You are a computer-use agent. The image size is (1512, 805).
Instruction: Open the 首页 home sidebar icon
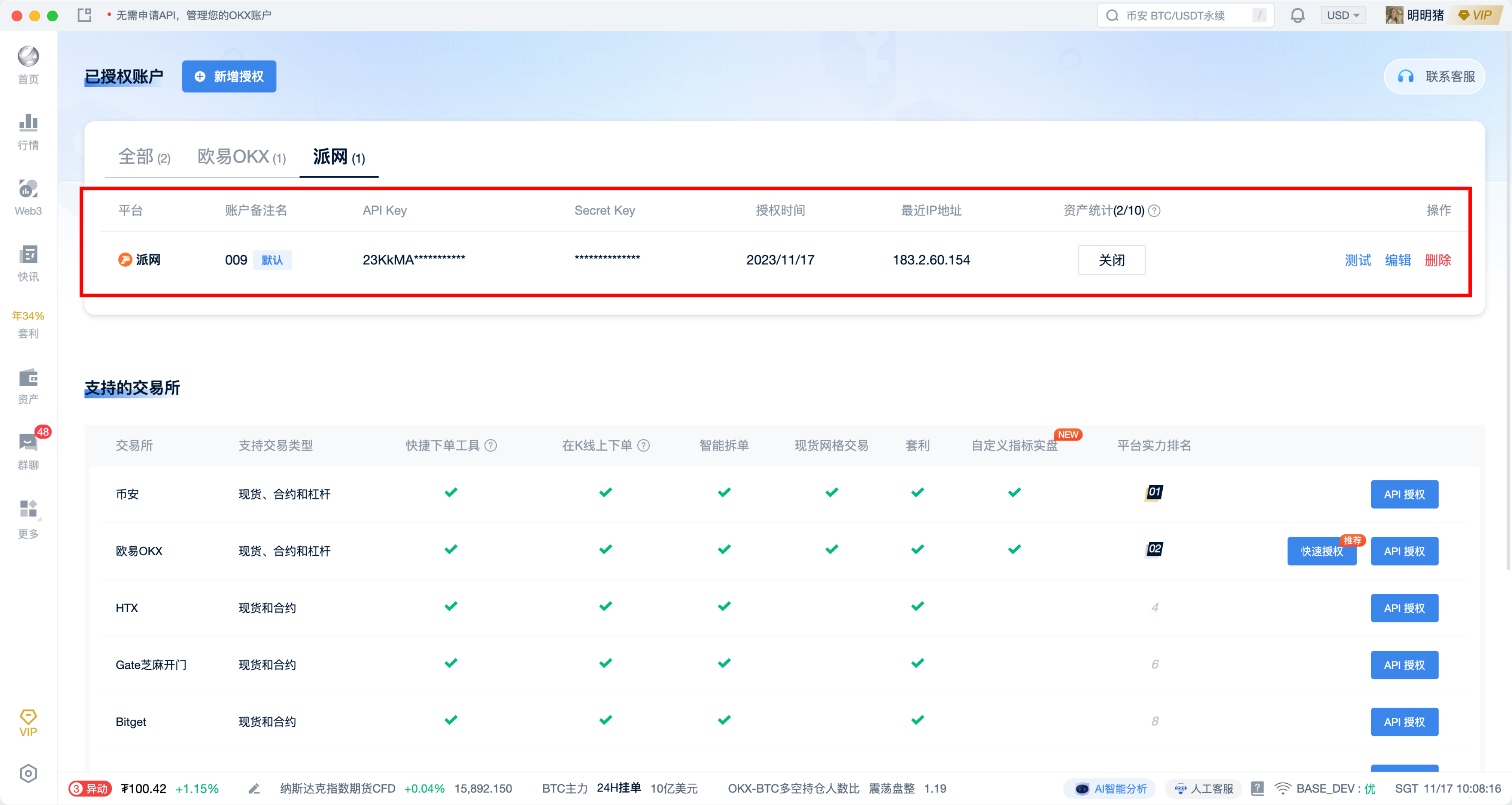pyautogui.click(x=28, y=65)
